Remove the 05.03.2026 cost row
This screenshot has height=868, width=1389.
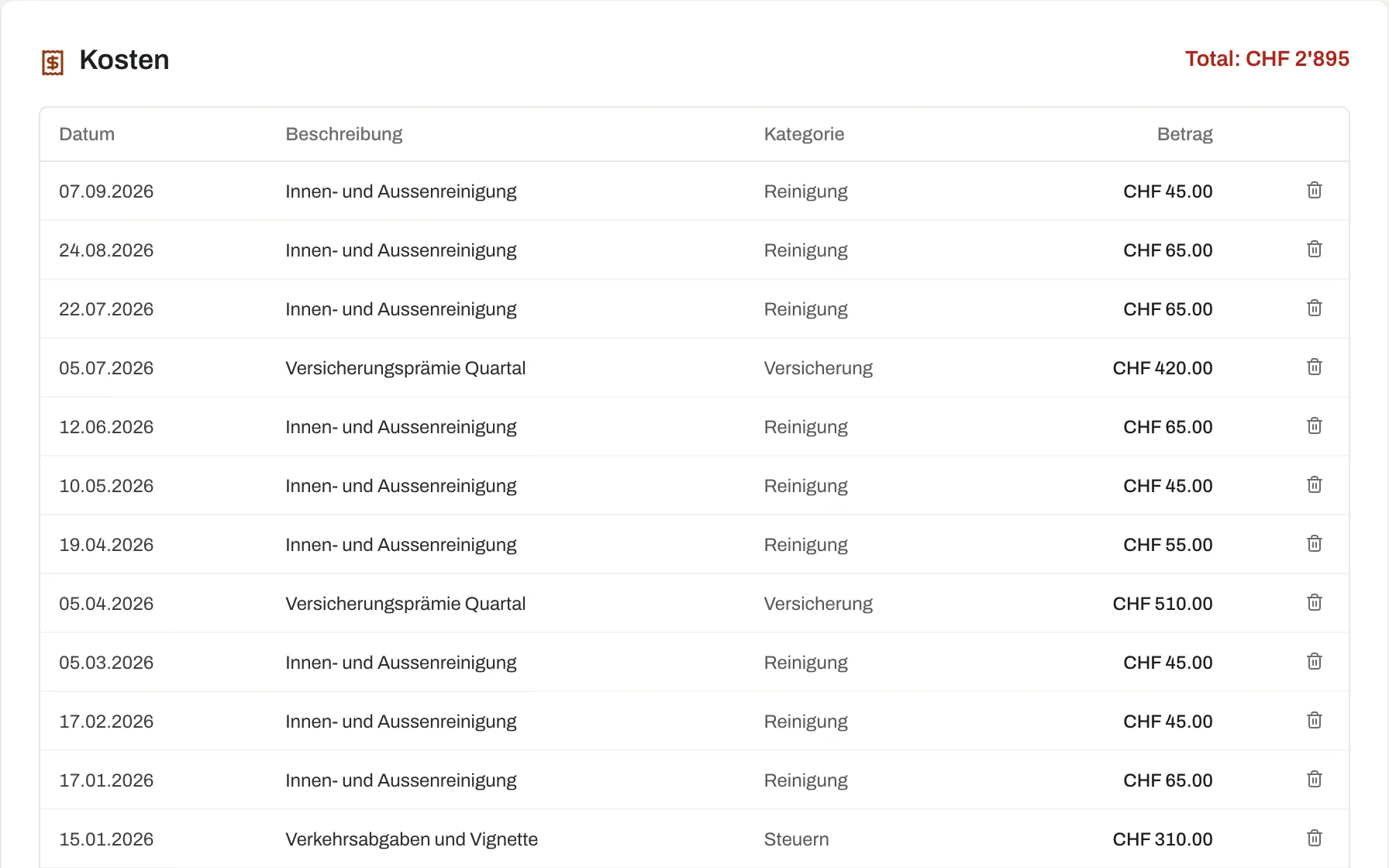tap(1315, 662)
